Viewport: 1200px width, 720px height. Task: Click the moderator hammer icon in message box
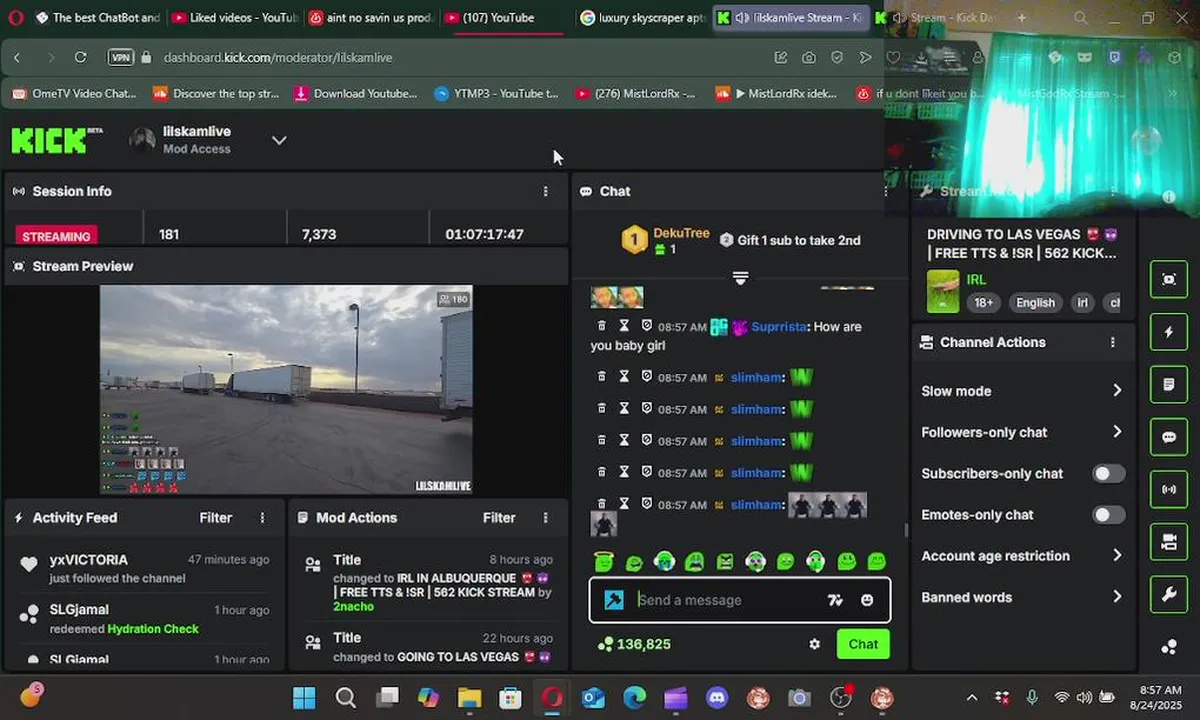click(614, 599)
